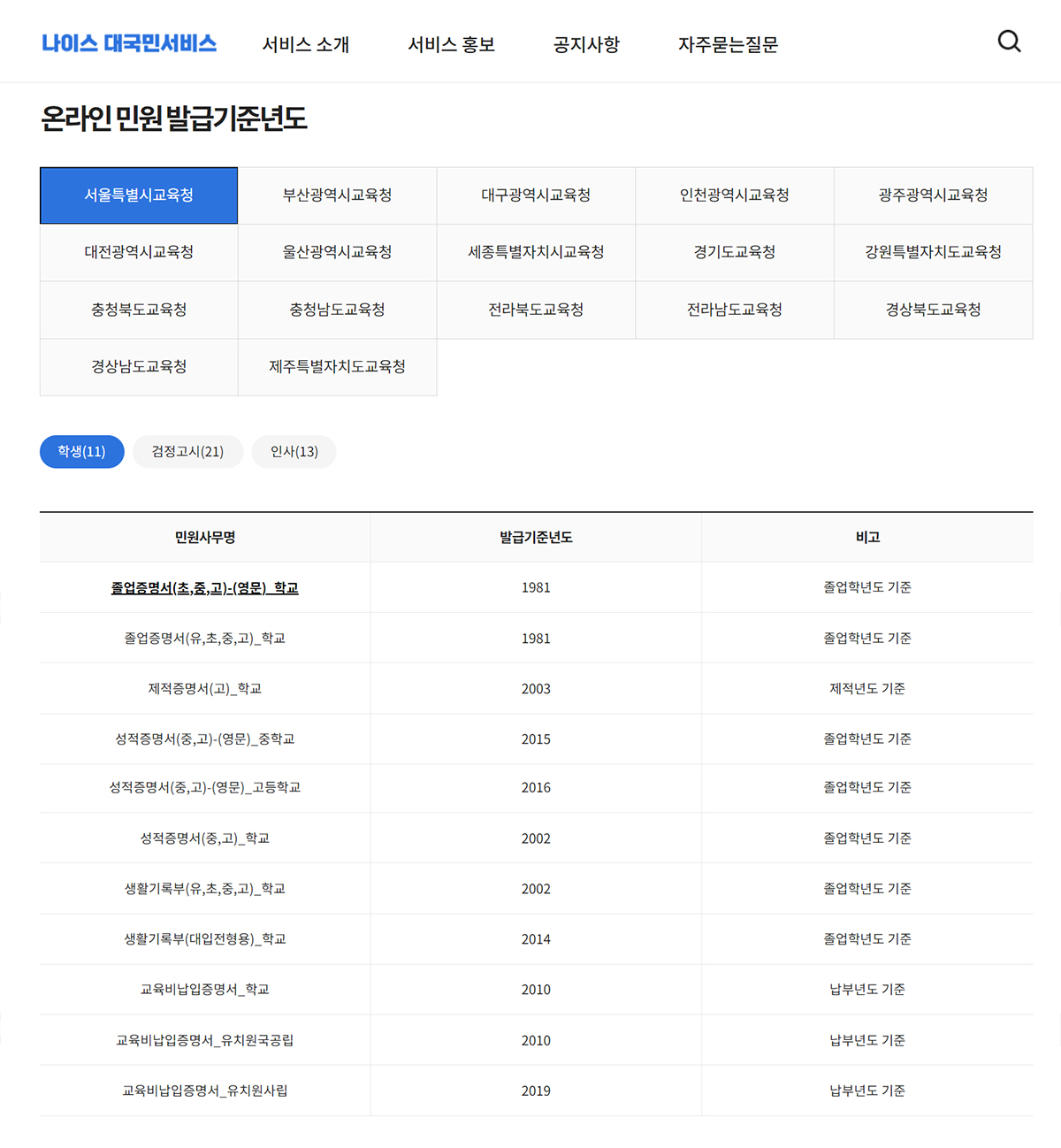
Task: Click 교육비납입증명서_유치원국공립 row name
Action: (204, 1041)
